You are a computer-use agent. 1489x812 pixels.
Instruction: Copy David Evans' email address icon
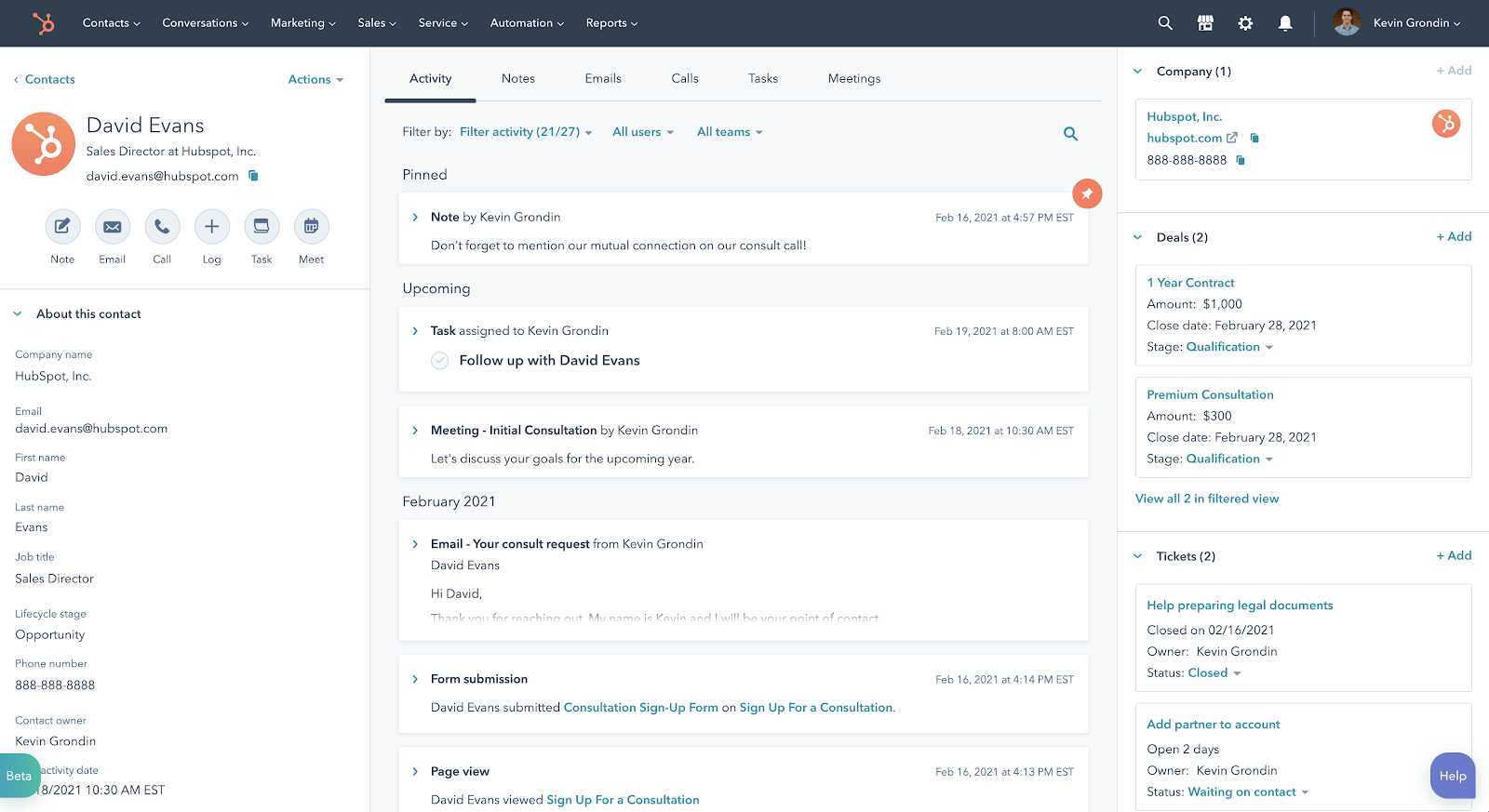pyautogui.click(x=253, y=176)
